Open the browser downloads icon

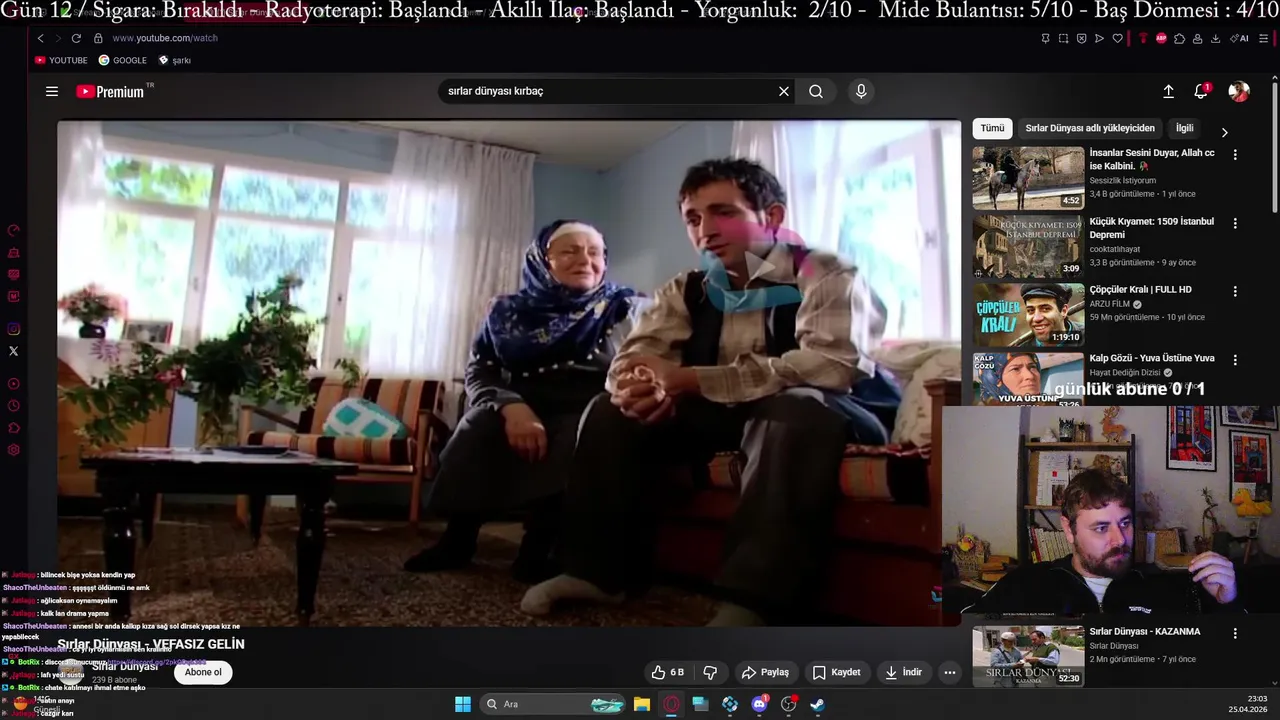(1215, 38)
